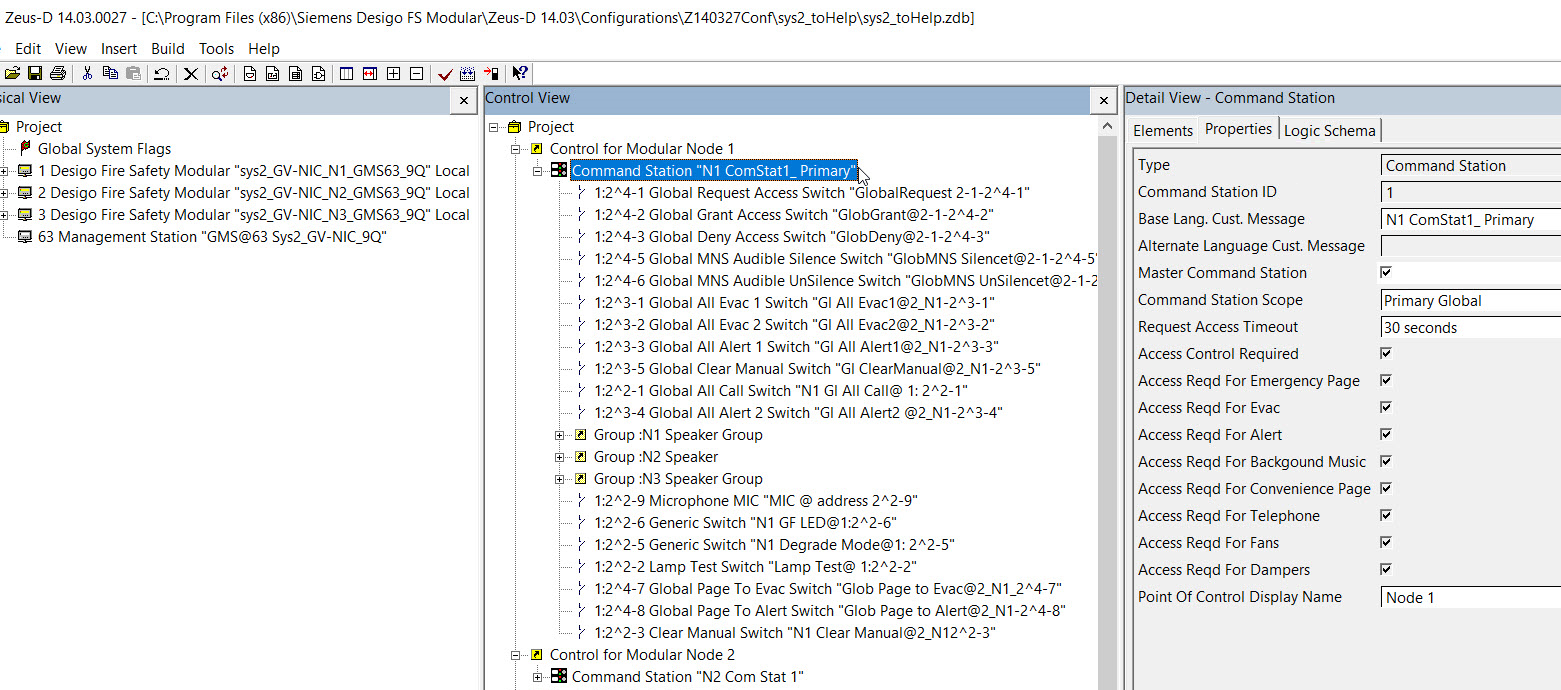This screenshot has width=1561, height=690.
Task: Toggle Access Reqd For Dampers checkbox
Action: coord(1386,570)
